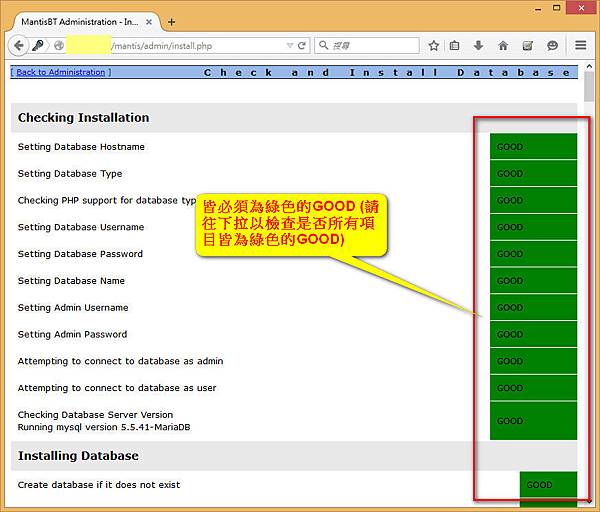This screenshot has width=600, height=512.
Task: Minimize the browser window
Action: pos(538,8)
